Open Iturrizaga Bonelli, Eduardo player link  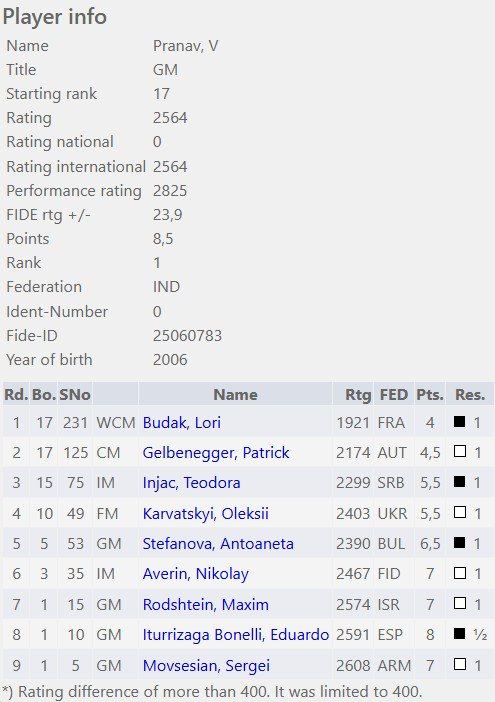click(x=236, y=635)
